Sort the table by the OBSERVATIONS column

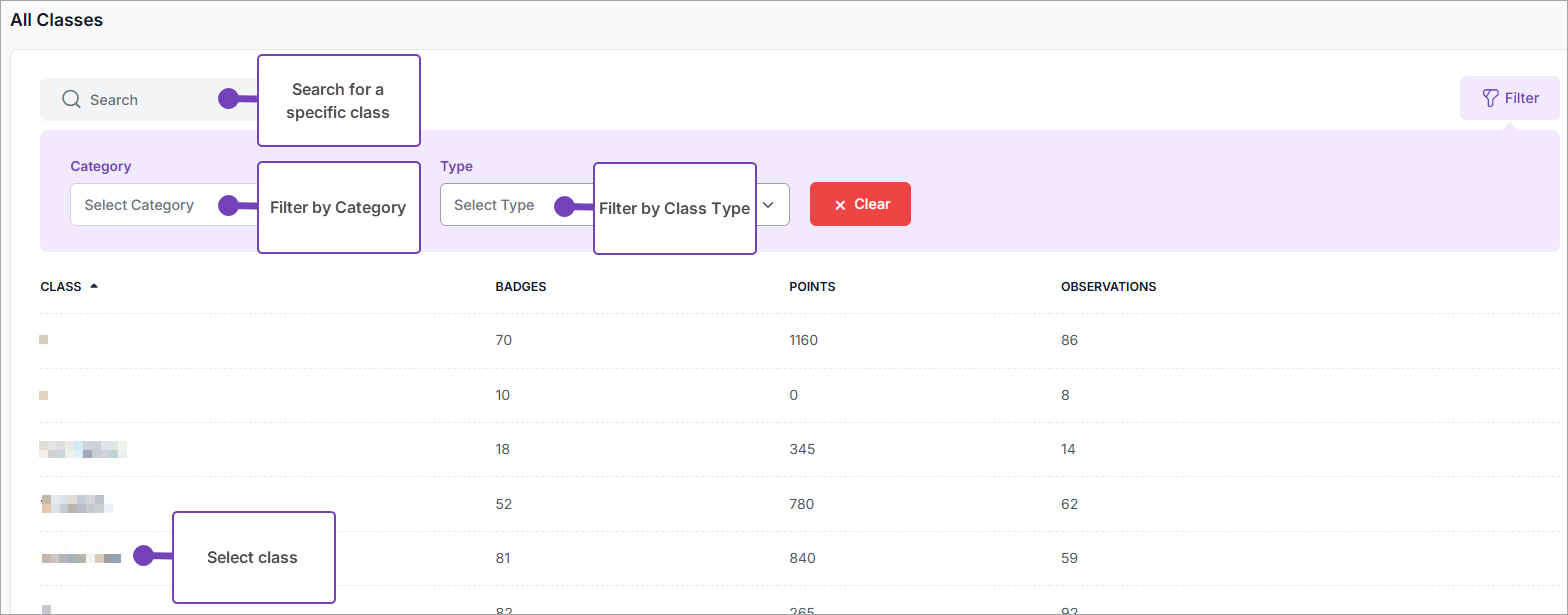tap(1108, 287)
